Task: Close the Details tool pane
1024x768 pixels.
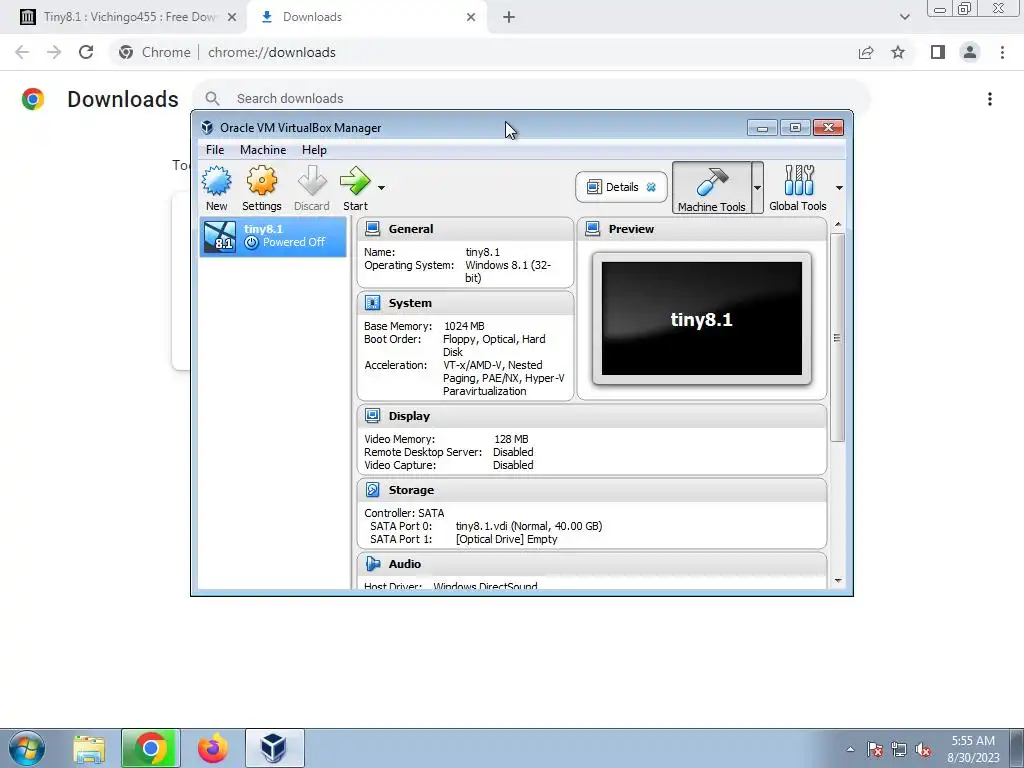Action: tap(651, 187)
